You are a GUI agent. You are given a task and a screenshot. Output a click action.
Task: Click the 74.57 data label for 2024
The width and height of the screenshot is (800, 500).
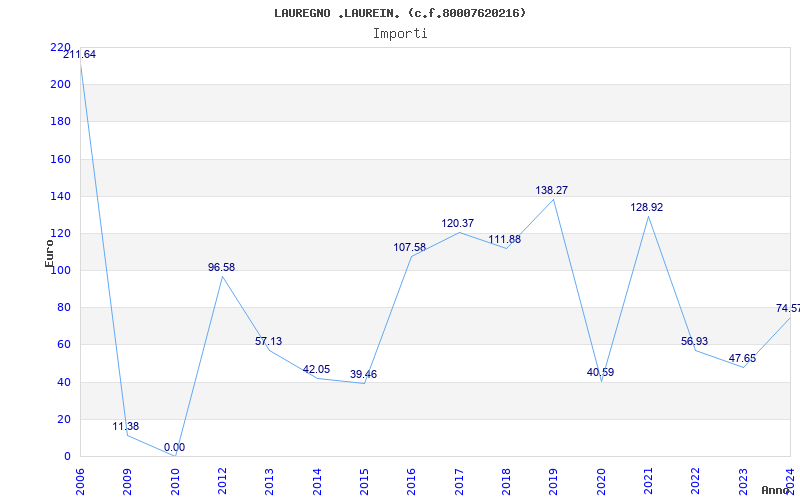(788, 308)
